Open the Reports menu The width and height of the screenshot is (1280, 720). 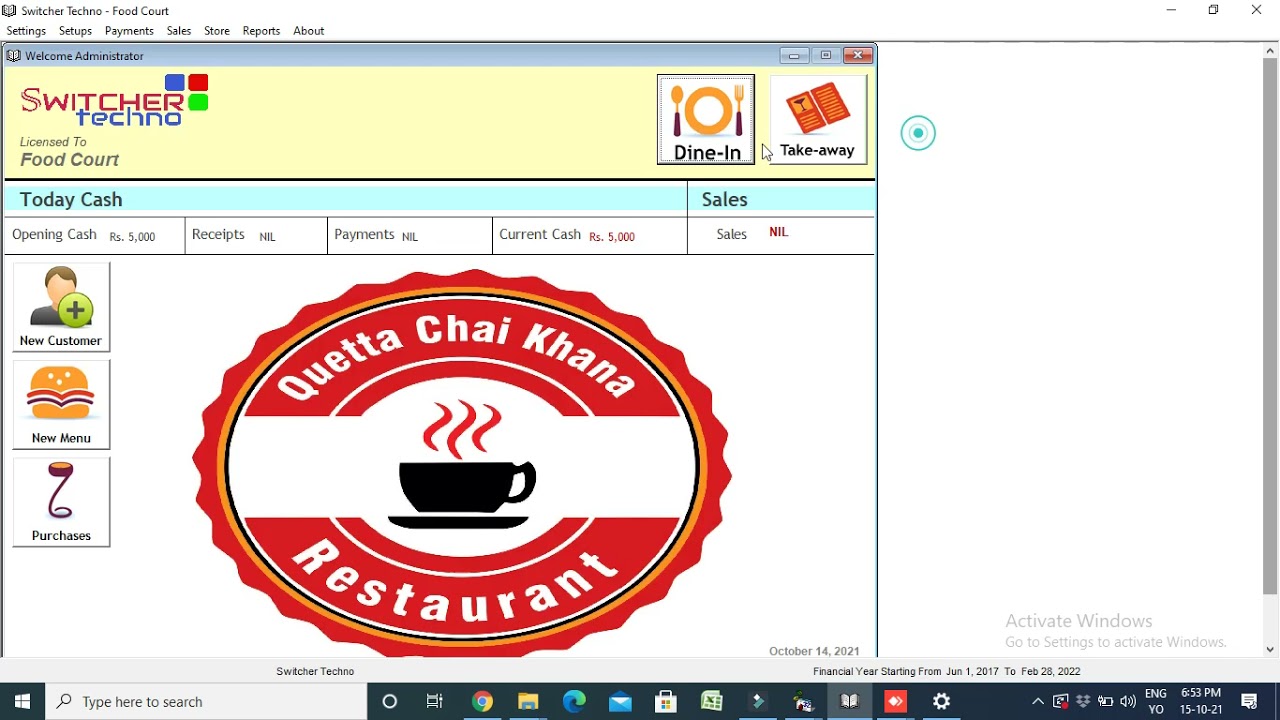pos(261,31)
